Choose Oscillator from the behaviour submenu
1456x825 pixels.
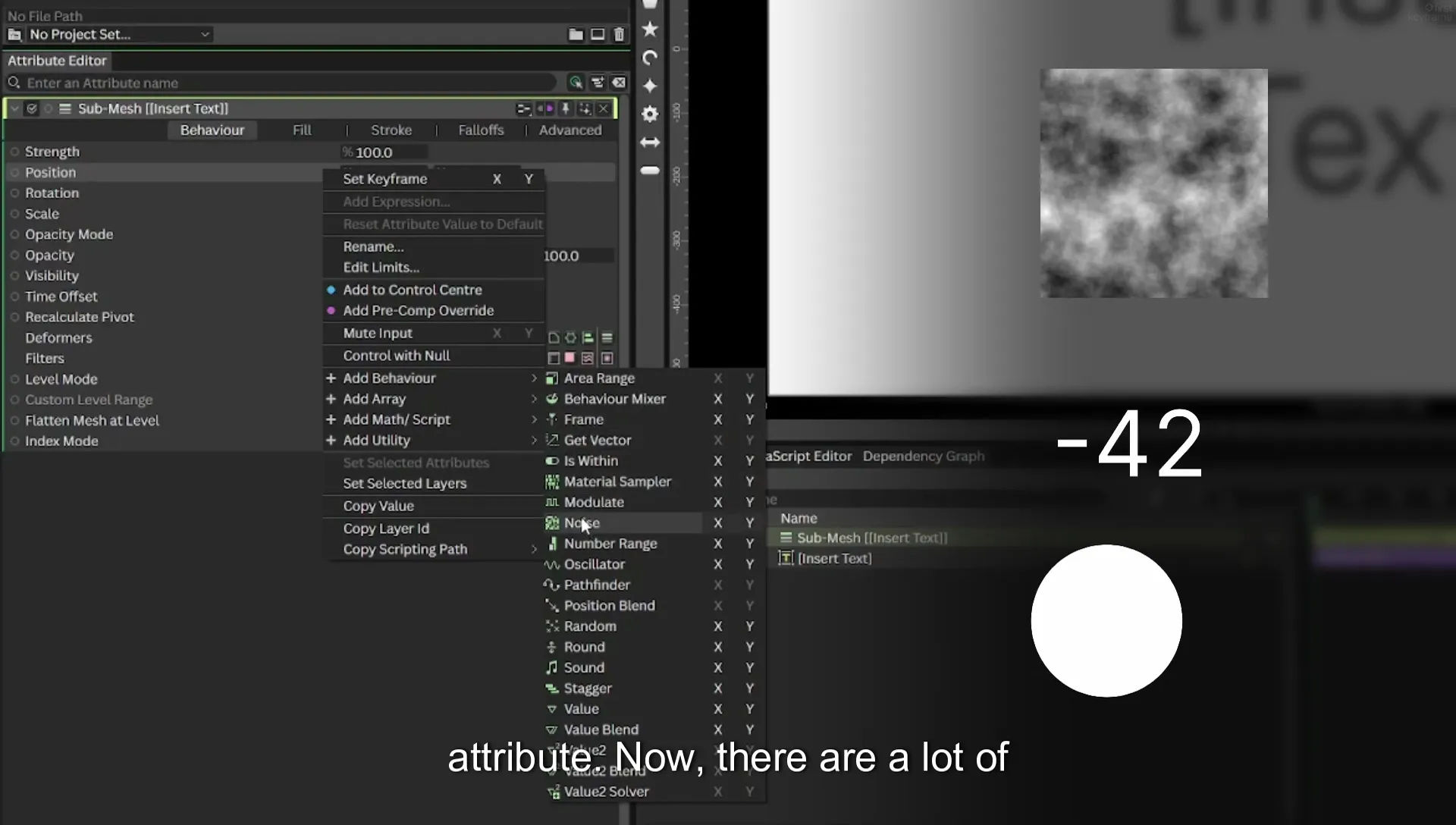(x=595, y=564)
